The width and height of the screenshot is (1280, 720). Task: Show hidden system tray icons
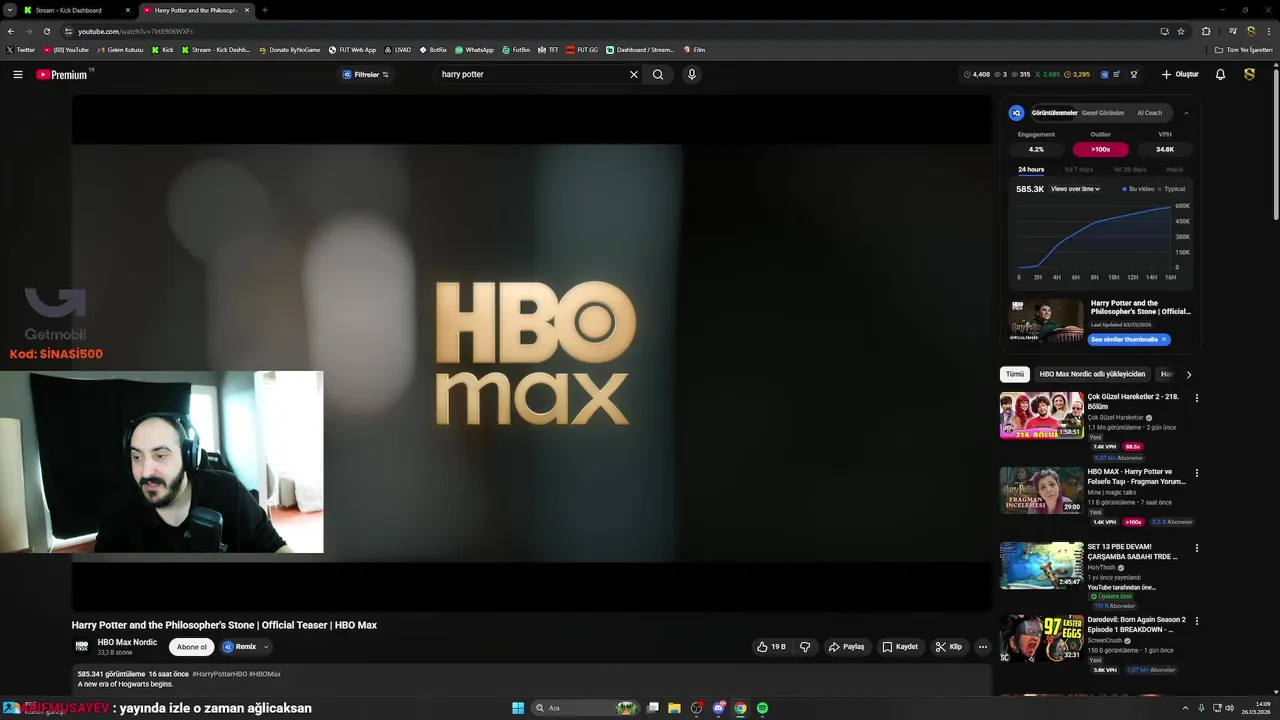(x=1186, y=708)
